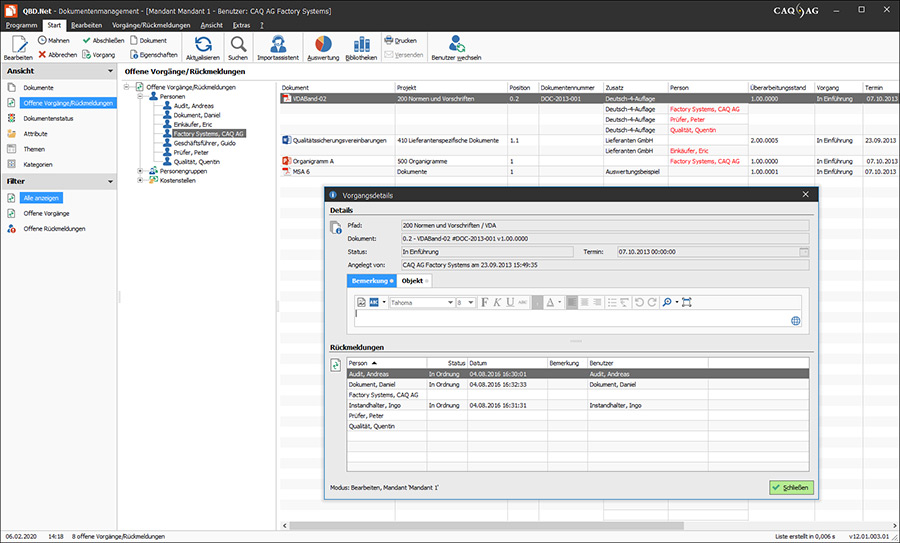Viewport: 900px width, 543px height.
Task: Apply the Offene Rückmeldungen filter
Action: 54,228
